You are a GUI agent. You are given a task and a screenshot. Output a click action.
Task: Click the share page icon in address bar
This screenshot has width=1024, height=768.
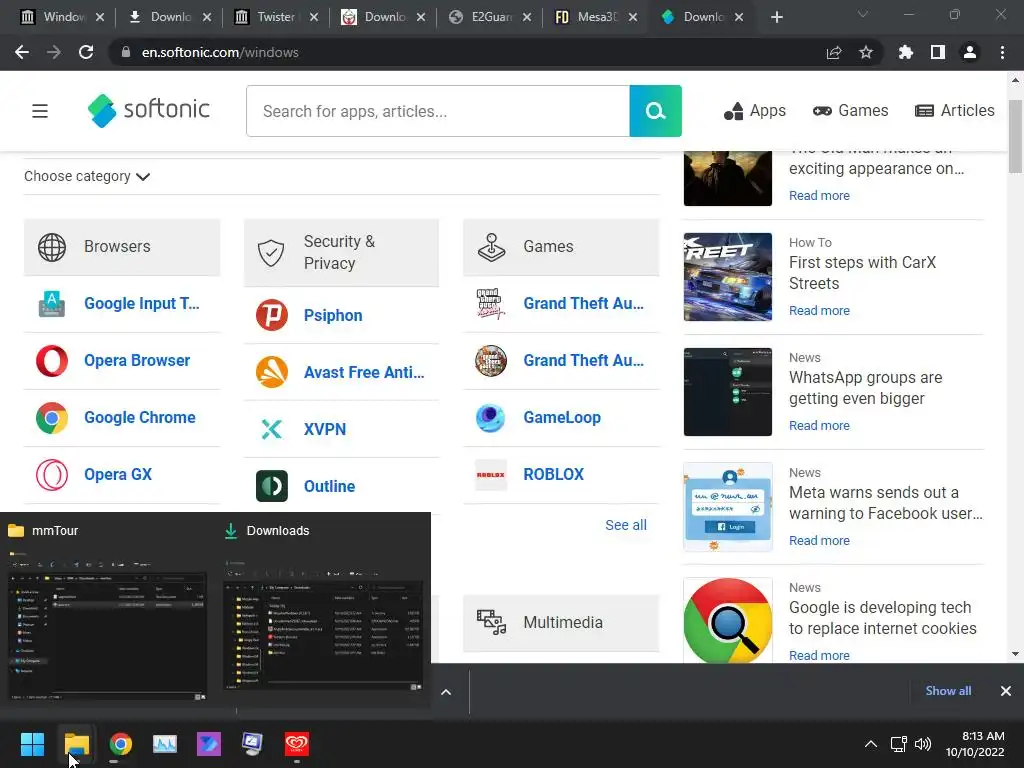(834, 52)
